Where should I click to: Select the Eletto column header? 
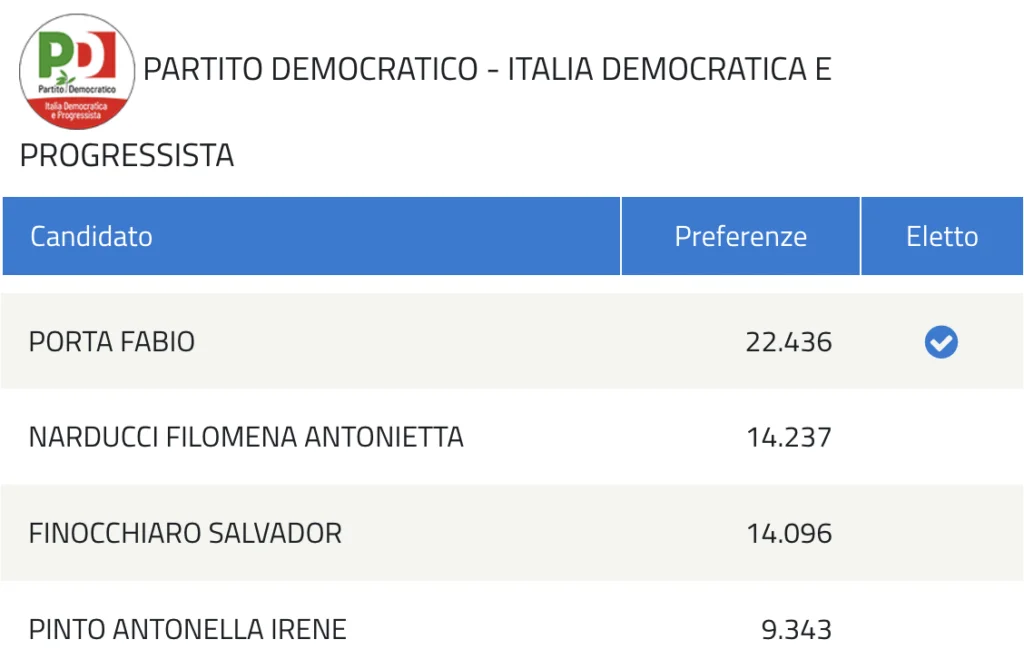pos(942,236)
